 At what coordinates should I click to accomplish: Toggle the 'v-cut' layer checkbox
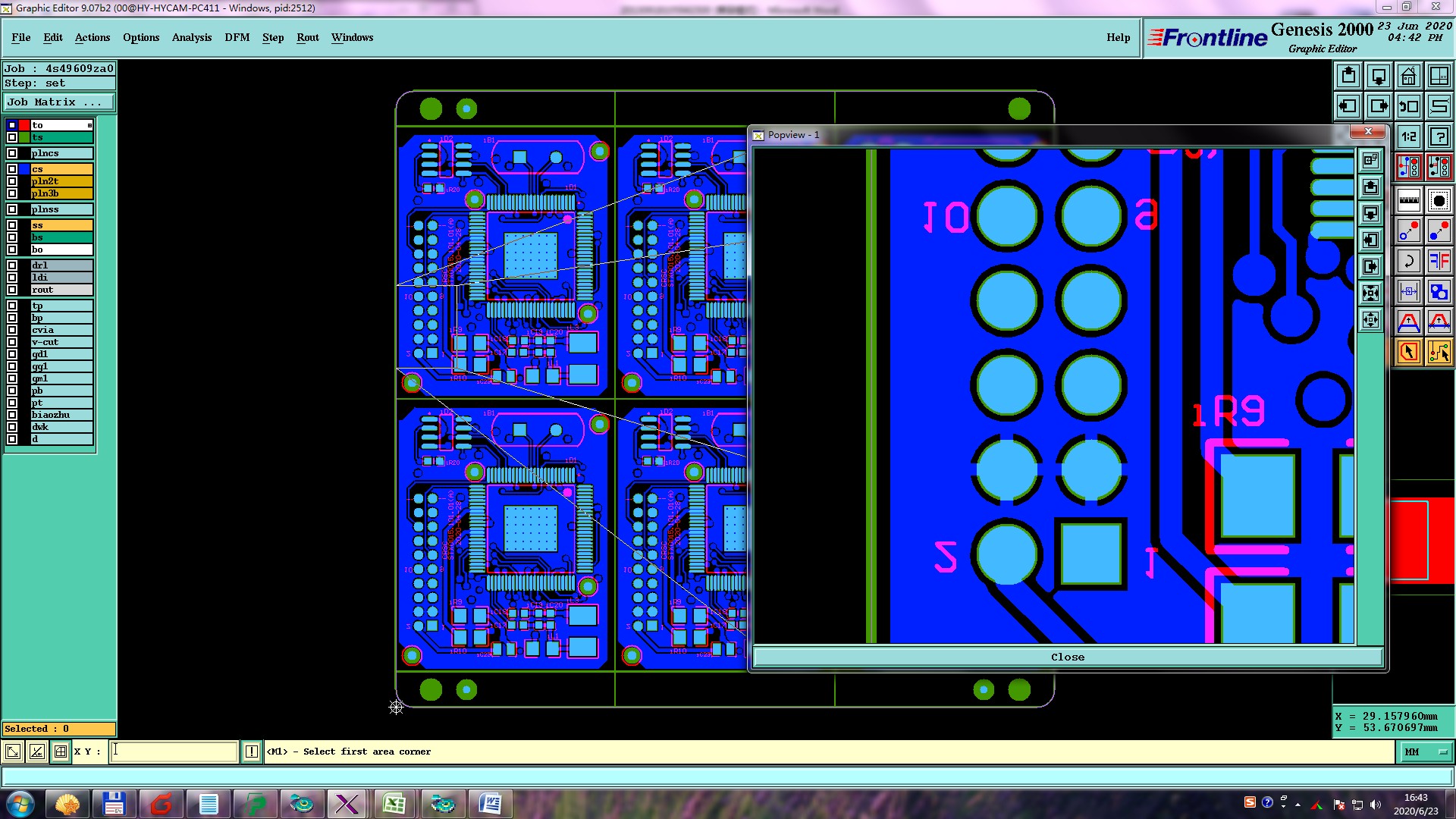[12, 342]
